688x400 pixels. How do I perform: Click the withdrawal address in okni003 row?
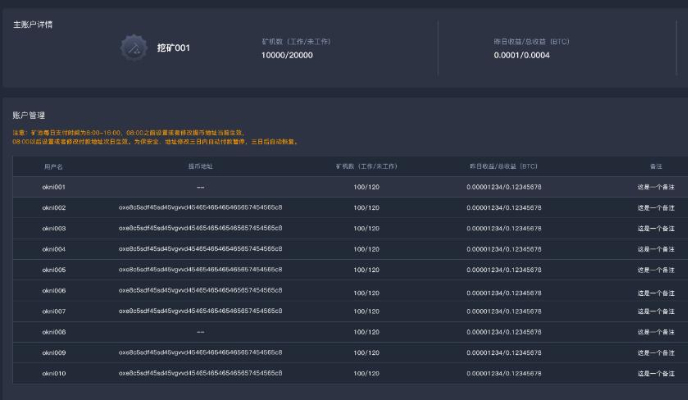(x=201, y=228)
